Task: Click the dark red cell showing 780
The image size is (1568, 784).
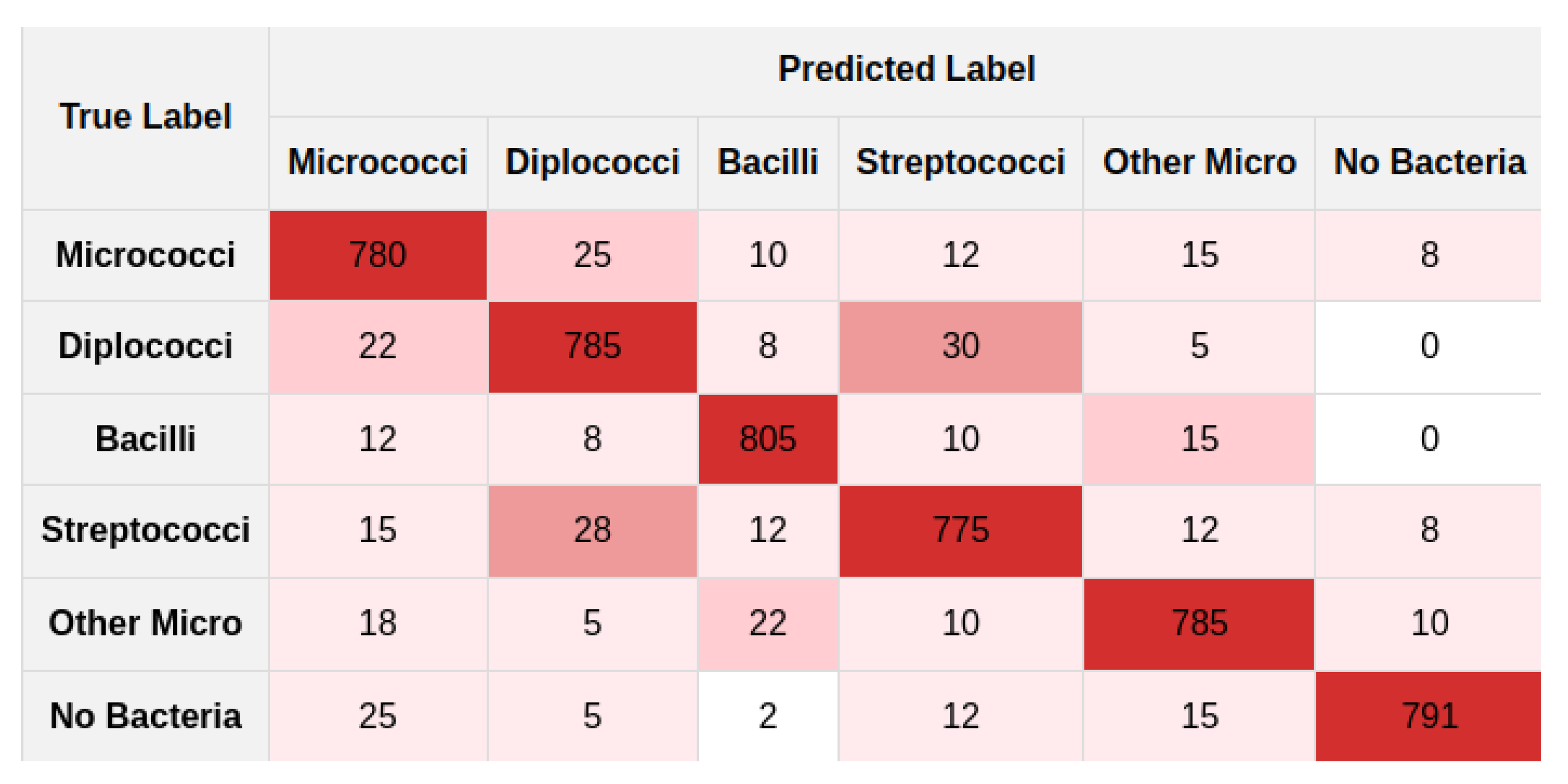Action: coord(378,254)
